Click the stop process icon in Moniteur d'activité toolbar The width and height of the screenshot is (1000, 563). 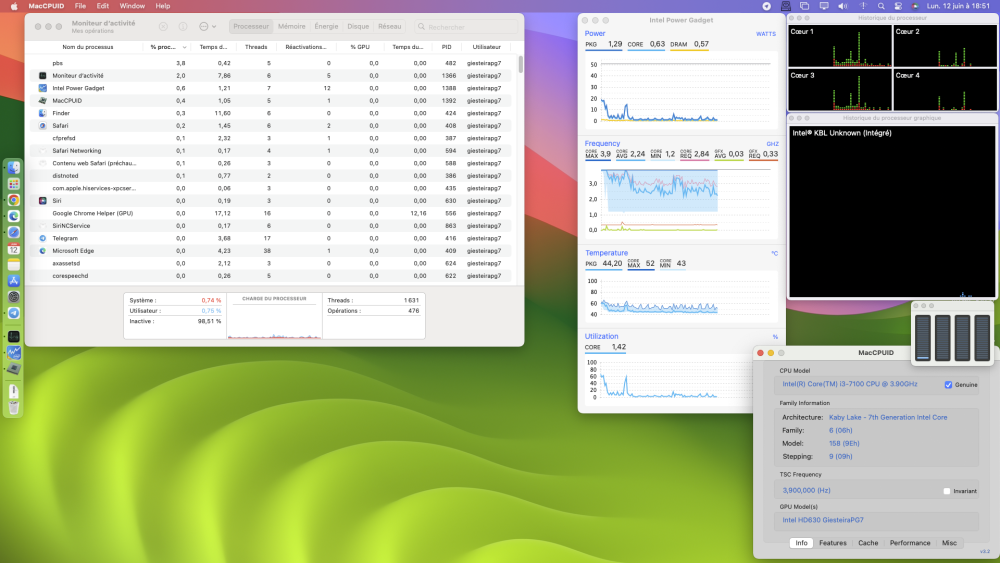click(x=163, y=27)
